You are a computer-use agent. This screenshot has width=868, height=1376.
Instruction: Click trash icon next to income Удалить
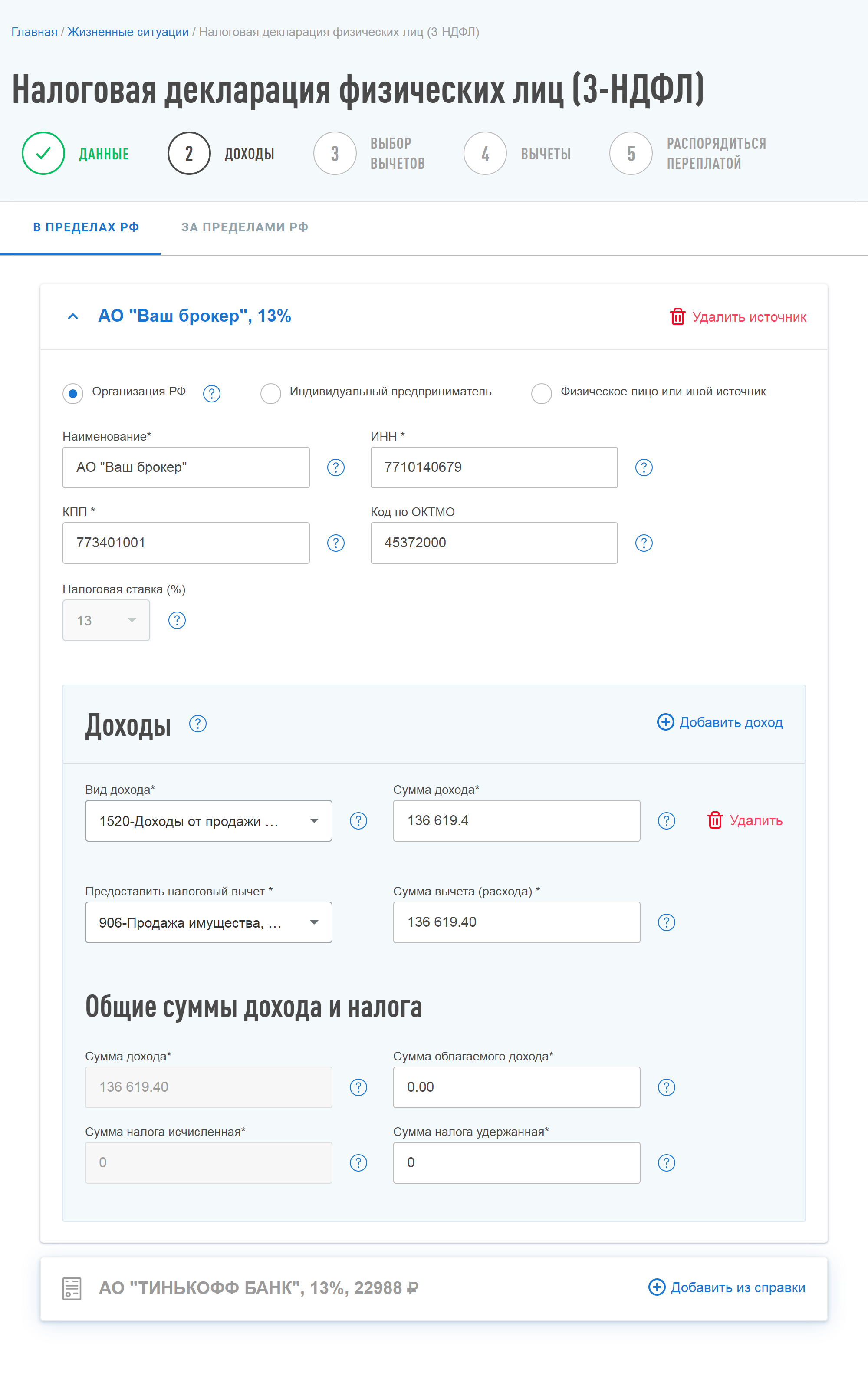point(714,820)
